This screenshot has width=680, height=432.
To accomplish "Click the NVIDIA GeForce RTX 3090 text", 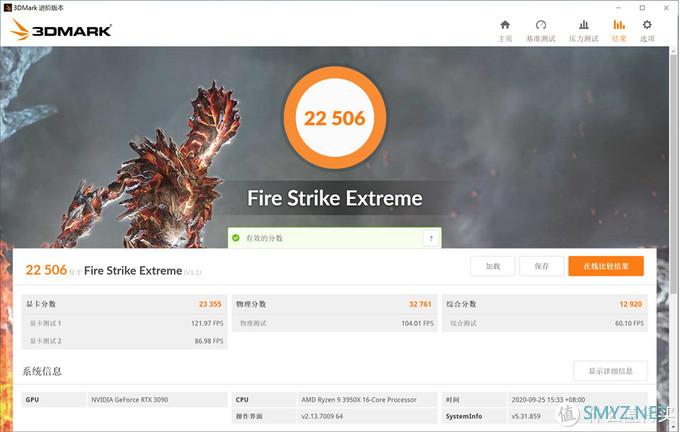I will pyautogui.click(x=129, y=399).
